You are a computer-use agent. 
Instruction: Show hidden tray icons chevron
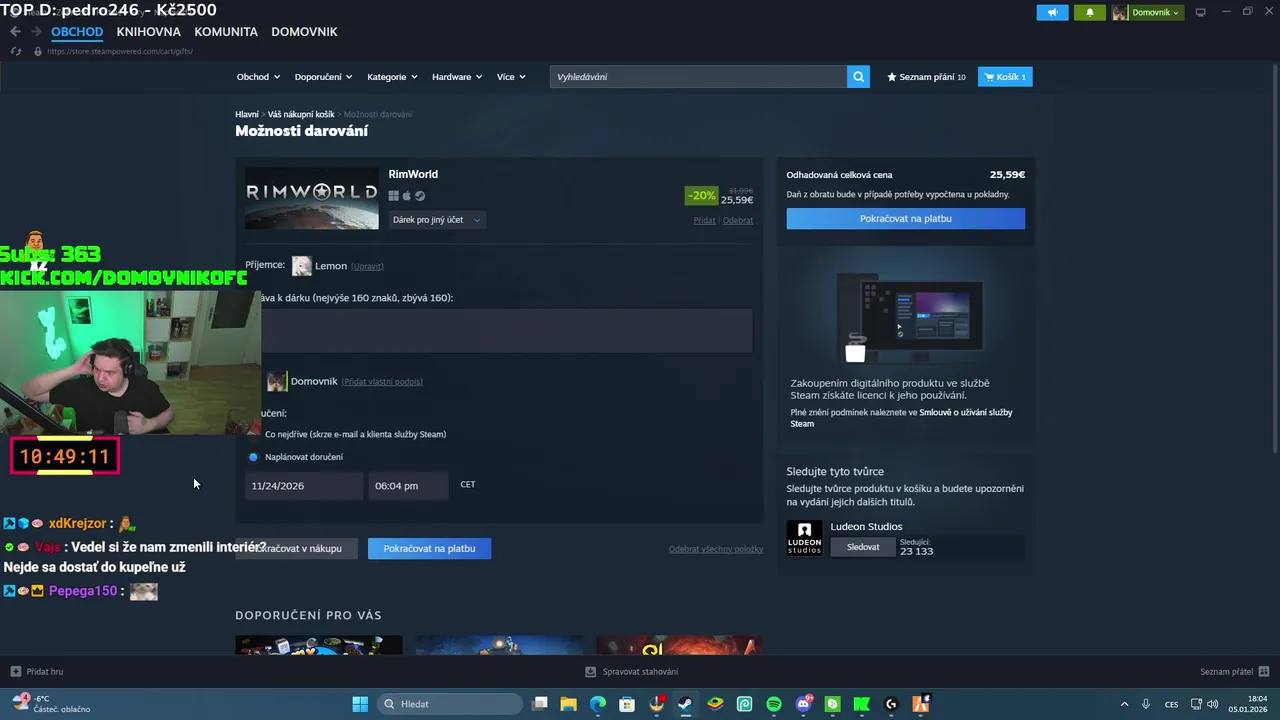coord(1124,704)
